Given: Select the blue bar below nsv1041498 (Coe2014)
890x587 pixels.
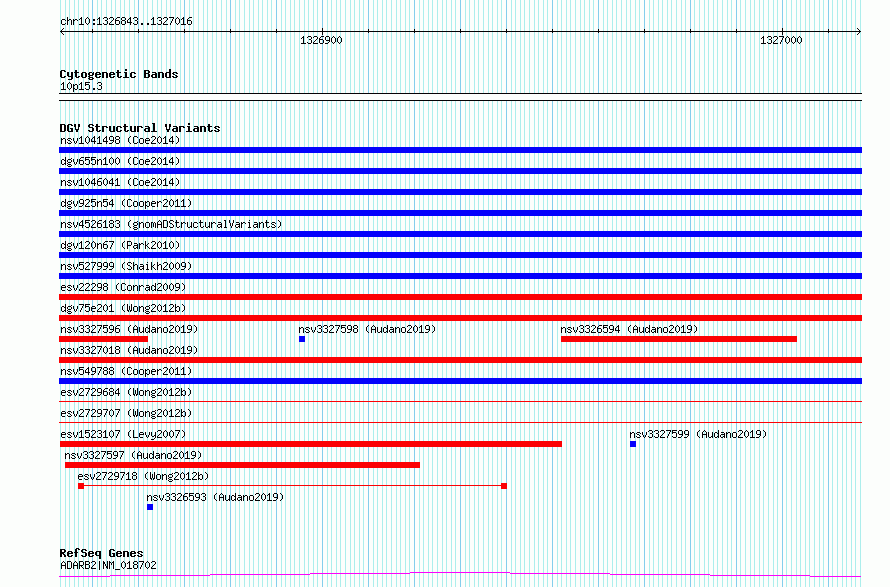Looking at the screenshot, I should pyautogui.click(x=460, y=150).
